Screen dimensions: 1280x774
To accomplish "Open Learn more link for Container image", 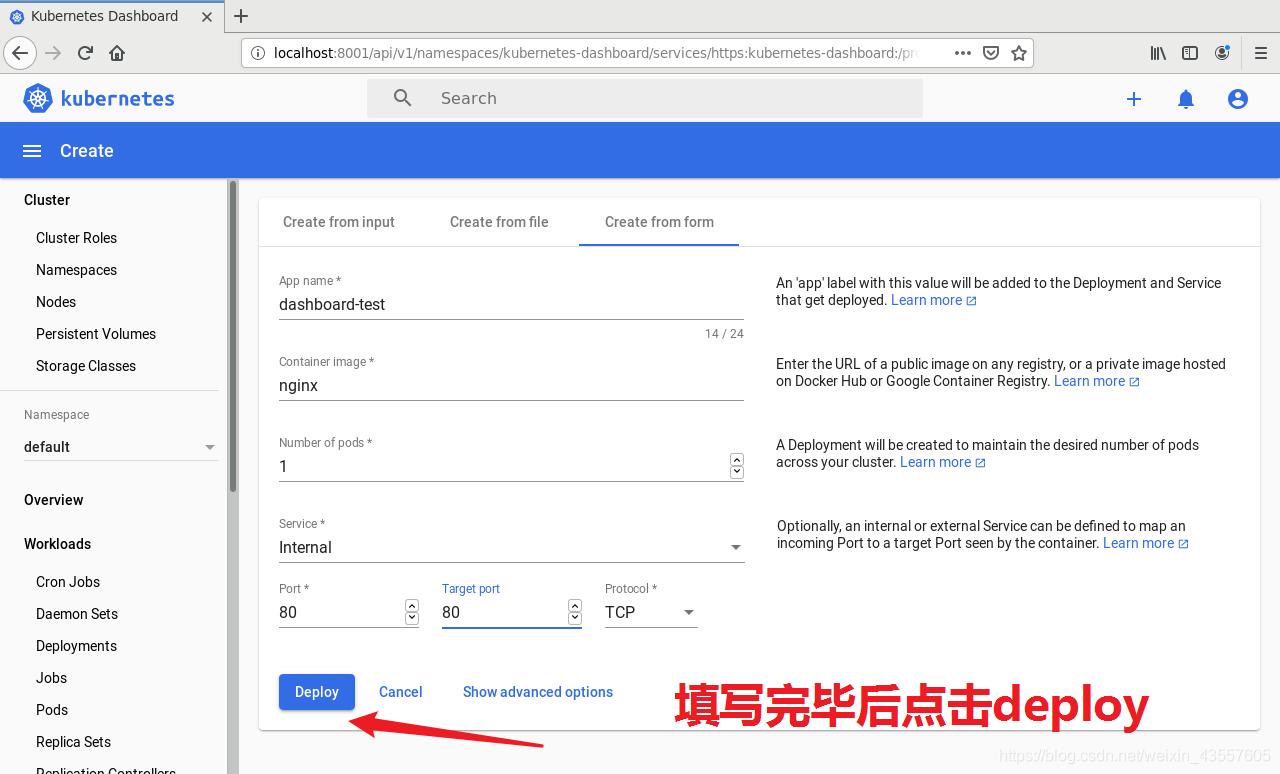I will 1097,381.
